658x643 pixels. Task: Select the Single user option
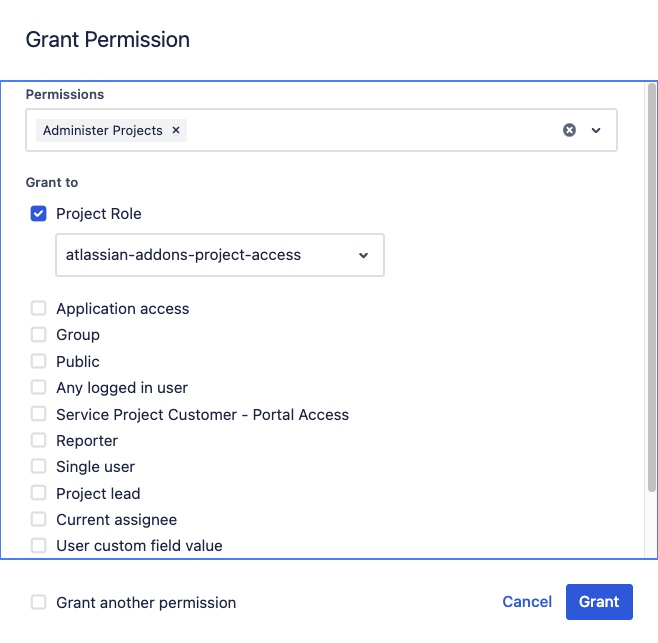pyautogui.click(x=39, y=467)
